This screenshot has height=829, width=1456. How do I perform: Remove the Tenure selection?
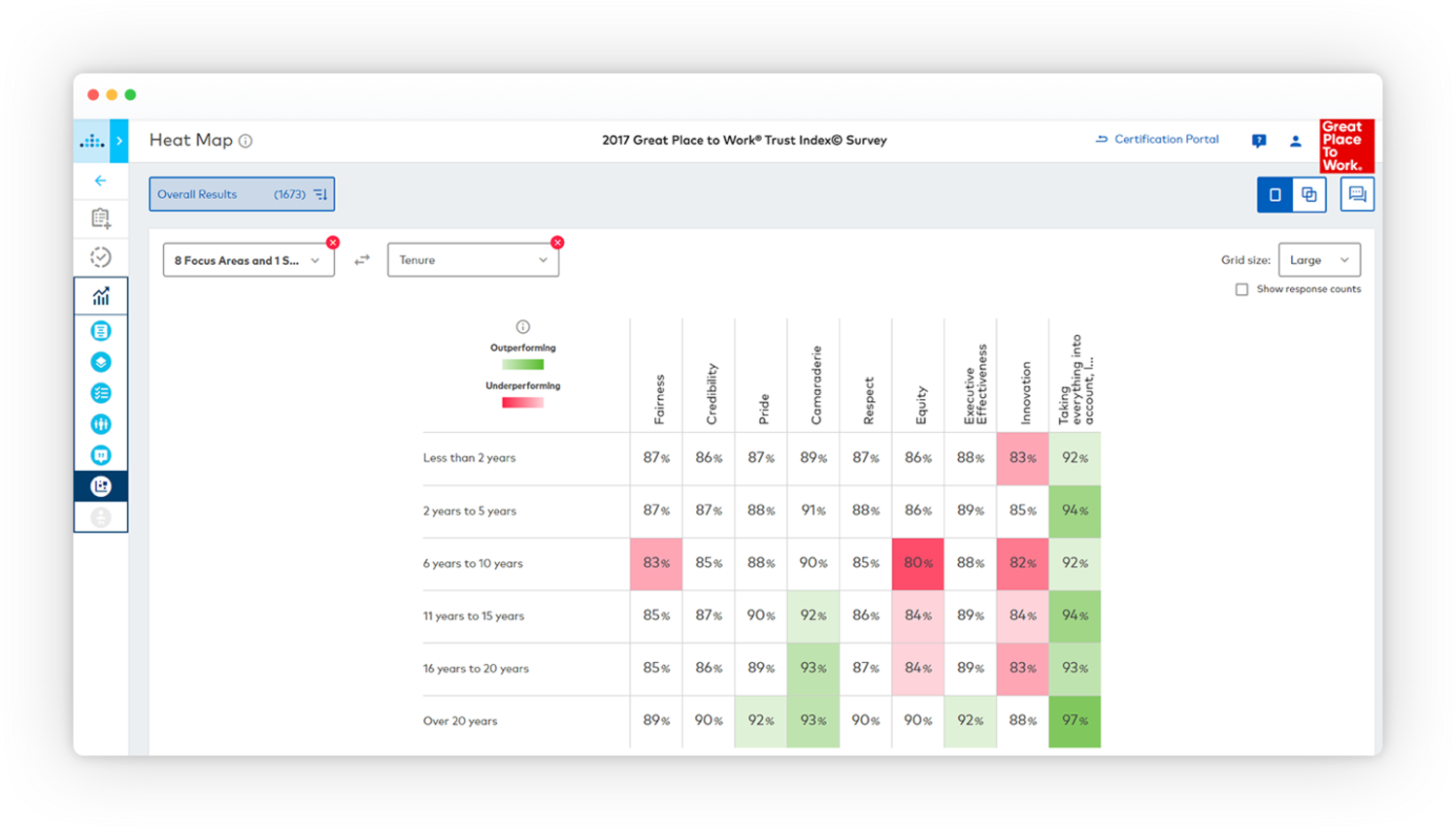(x=557, y=243)
